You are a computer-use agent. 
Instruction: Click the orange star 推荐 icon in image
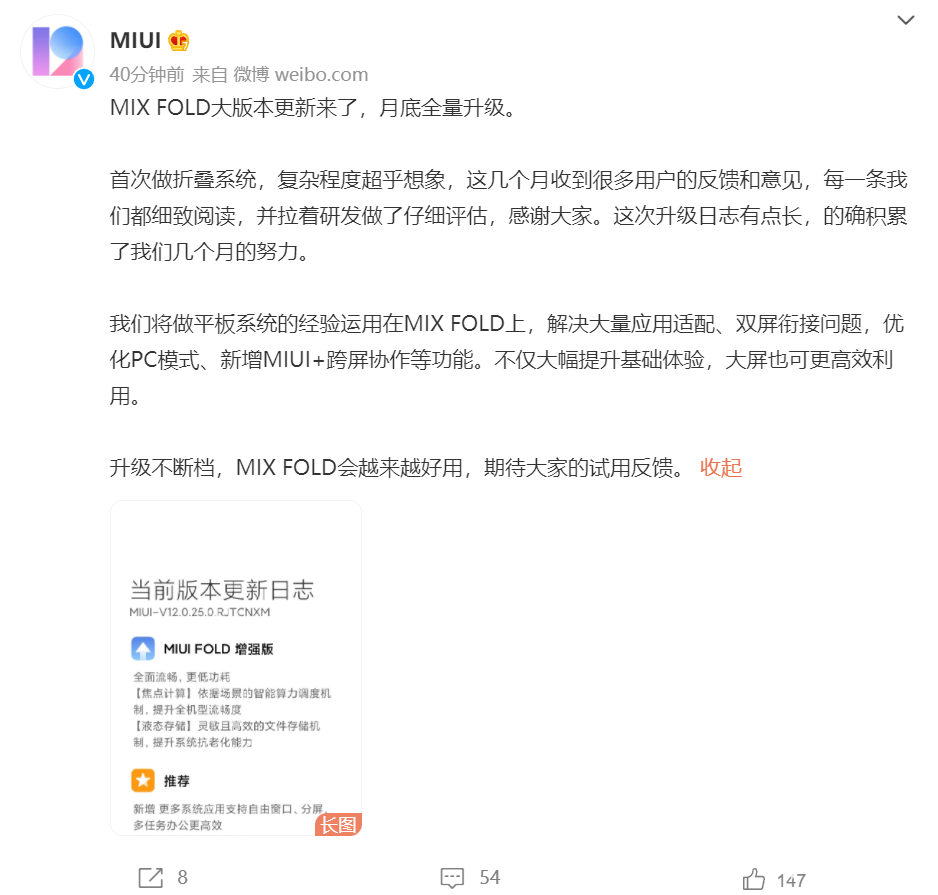(143, 780)
